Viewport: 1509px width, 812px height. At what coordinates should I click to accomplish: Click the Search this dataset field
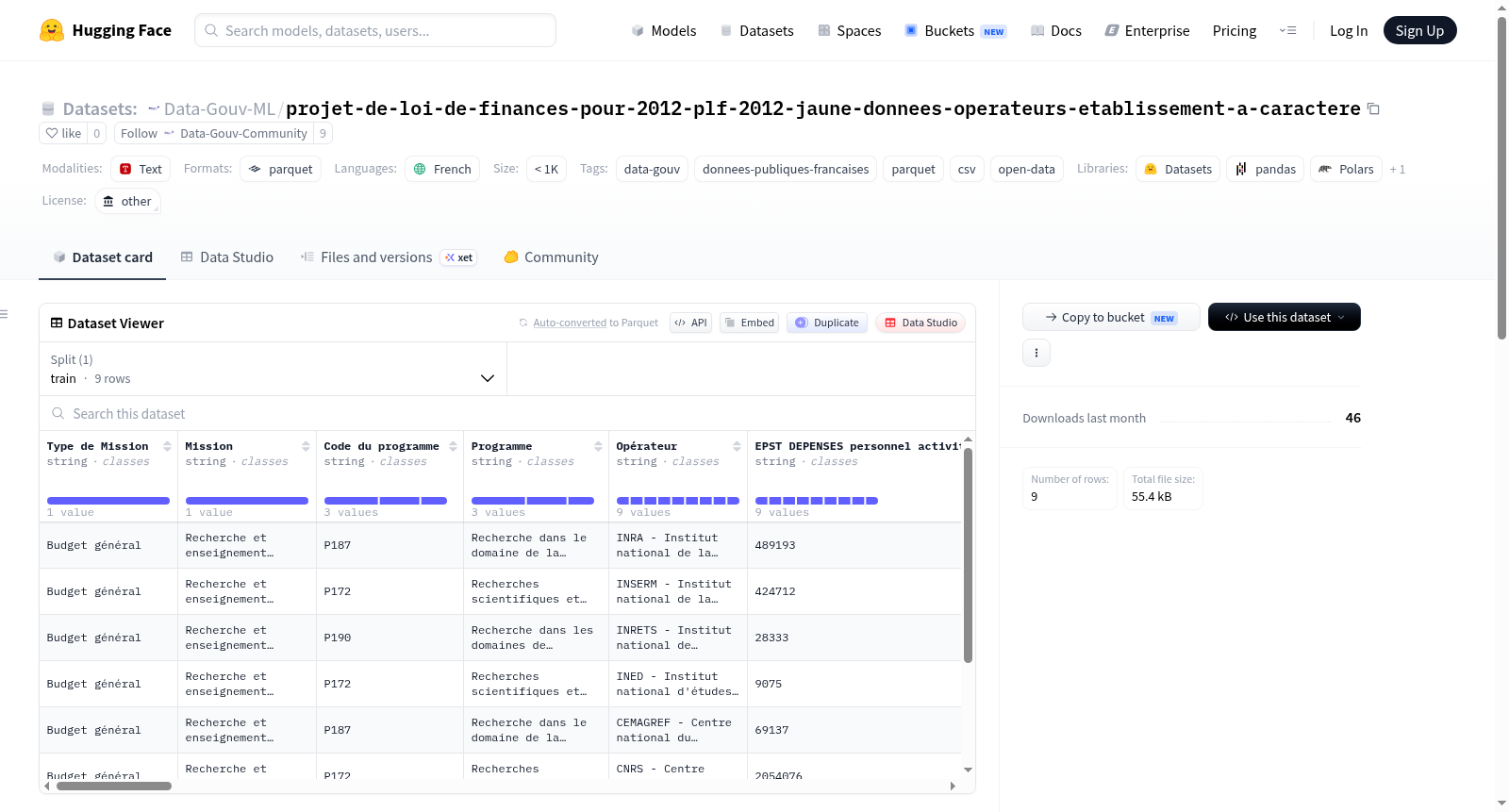coord(507,413)
